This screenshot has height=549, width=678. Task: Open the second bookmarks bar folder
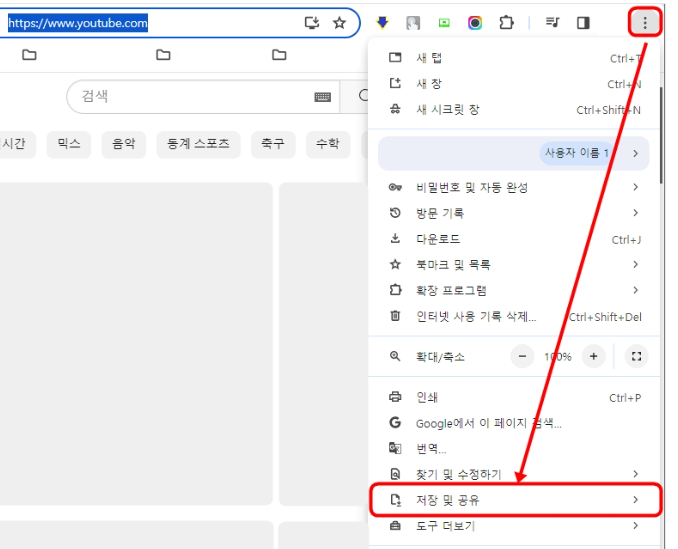(163, 55)
